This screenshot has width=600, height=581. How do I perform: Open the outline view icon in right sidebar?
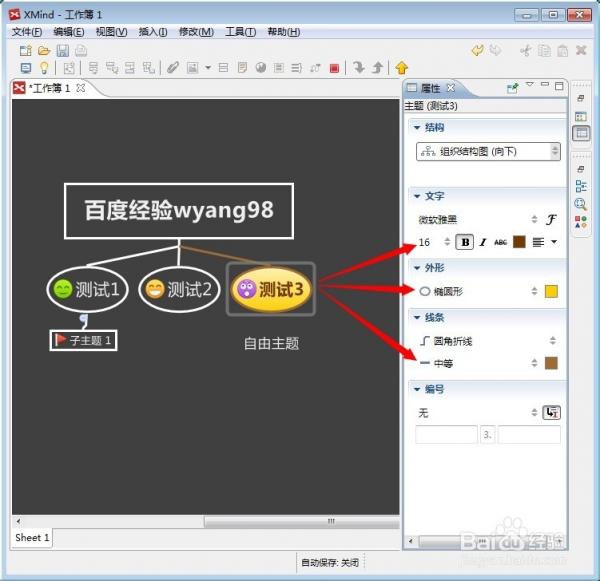(x=581, y=186)
